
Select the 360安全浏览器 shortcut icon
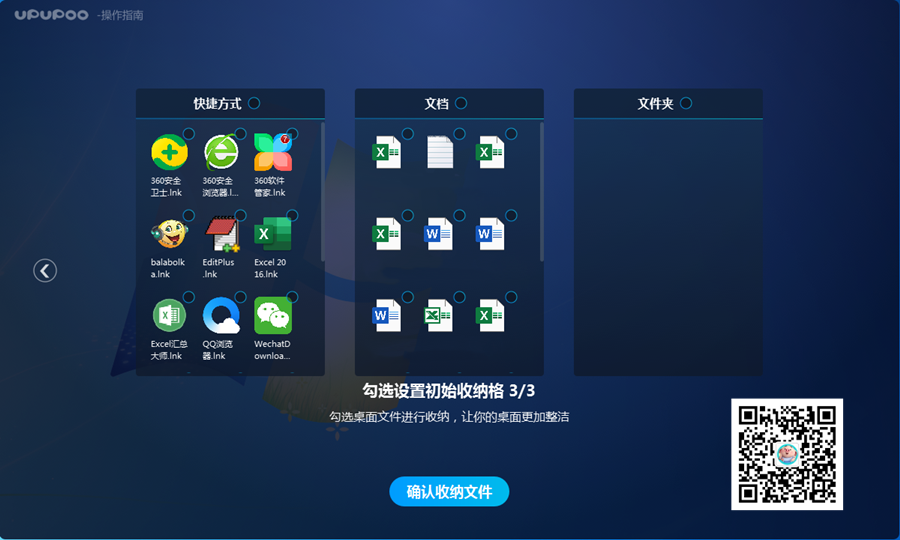pos(221,152)
